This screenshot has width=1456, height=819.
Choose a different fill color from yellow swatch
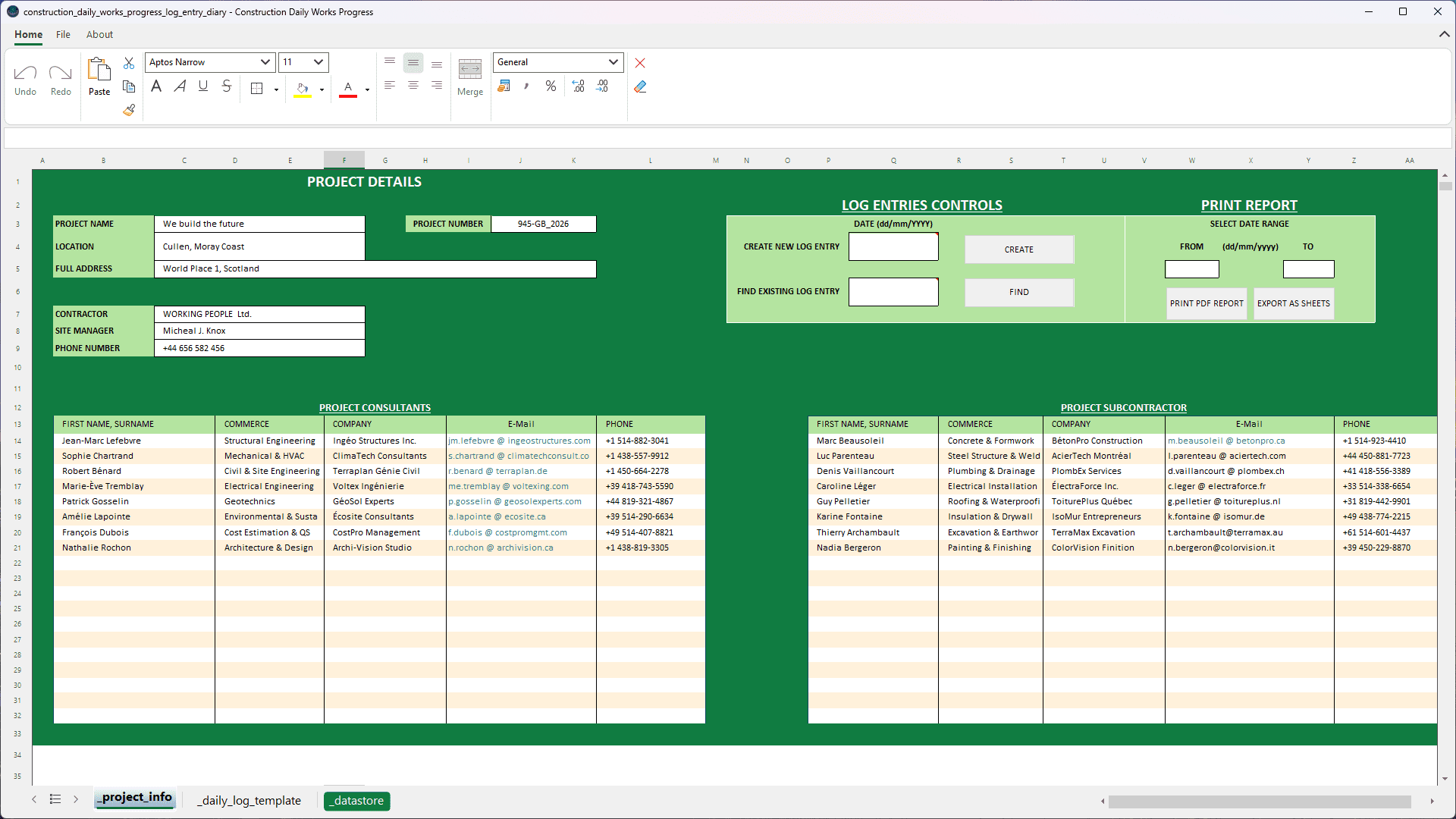tap(322, 89)
